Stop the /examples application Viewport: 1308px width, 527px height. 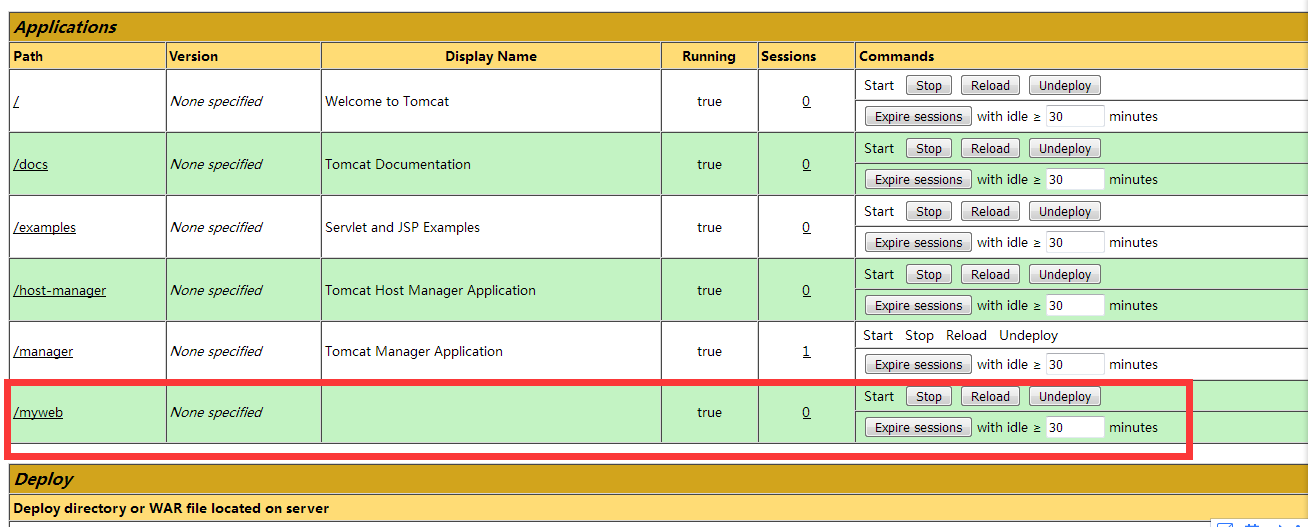[x=929, y=212]
